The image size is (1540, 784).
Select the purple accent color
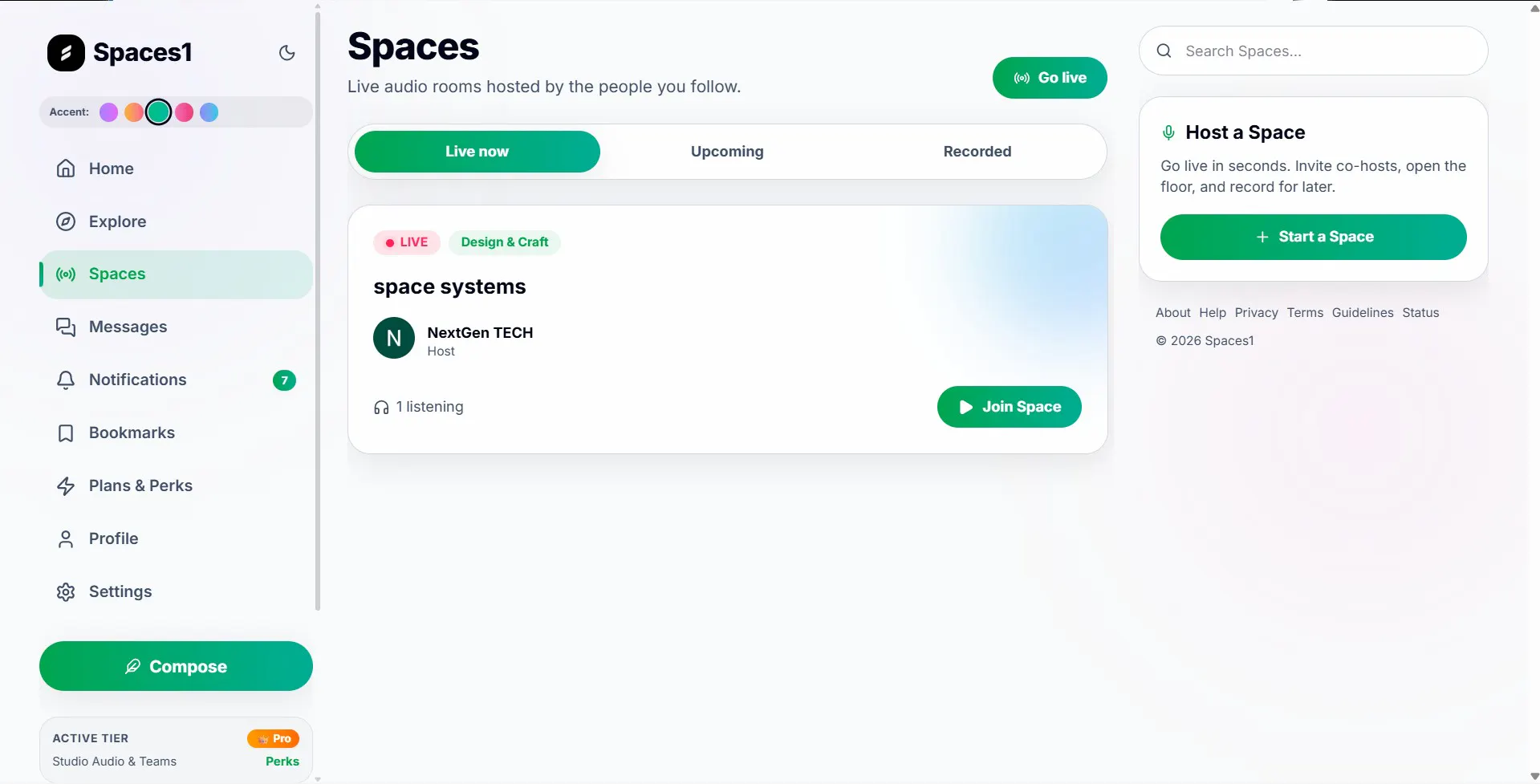pyautogui.click(x=108, y=112)
